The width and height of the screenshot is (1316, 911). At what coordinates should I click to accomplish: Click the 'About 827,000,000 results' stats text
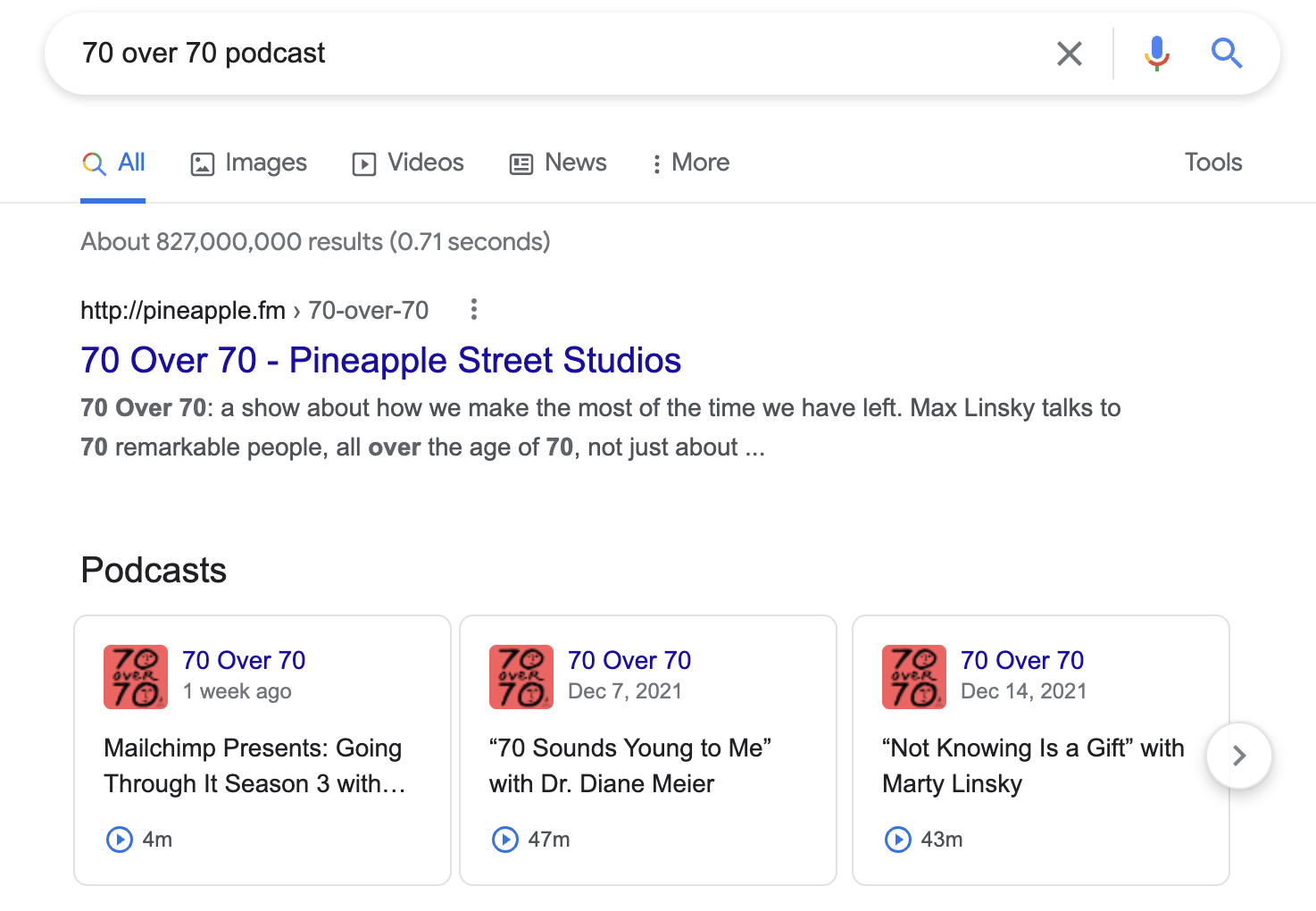click(315, 242)
